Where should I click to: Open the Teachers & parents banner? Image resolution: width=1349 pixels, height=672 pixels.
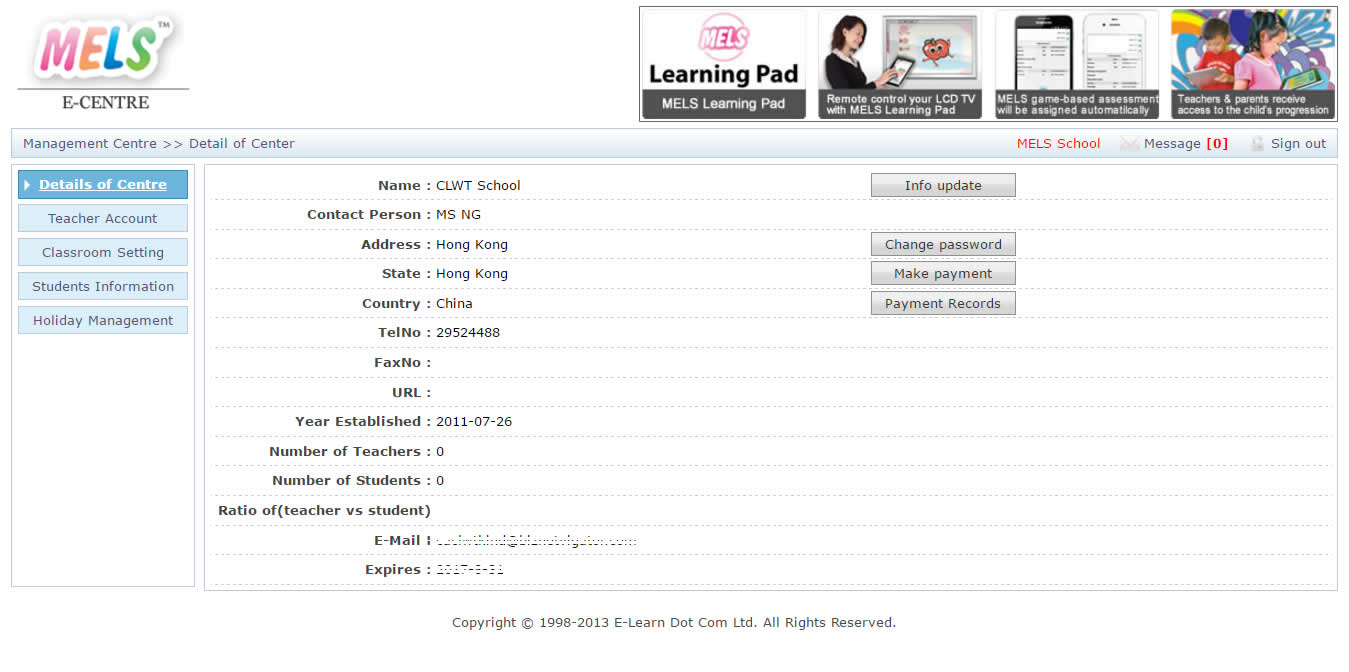[1252, 64]
